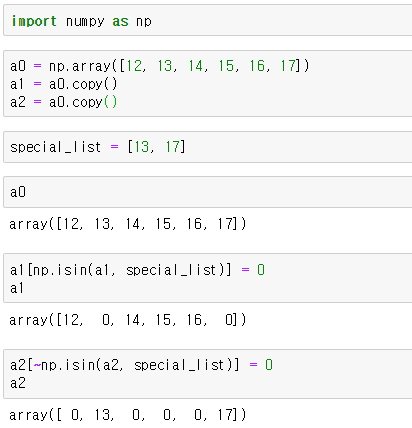The width and height of the screenshot is (412, 428).
Task: Click the special_list assignment cell
Action: click(208, 147)
